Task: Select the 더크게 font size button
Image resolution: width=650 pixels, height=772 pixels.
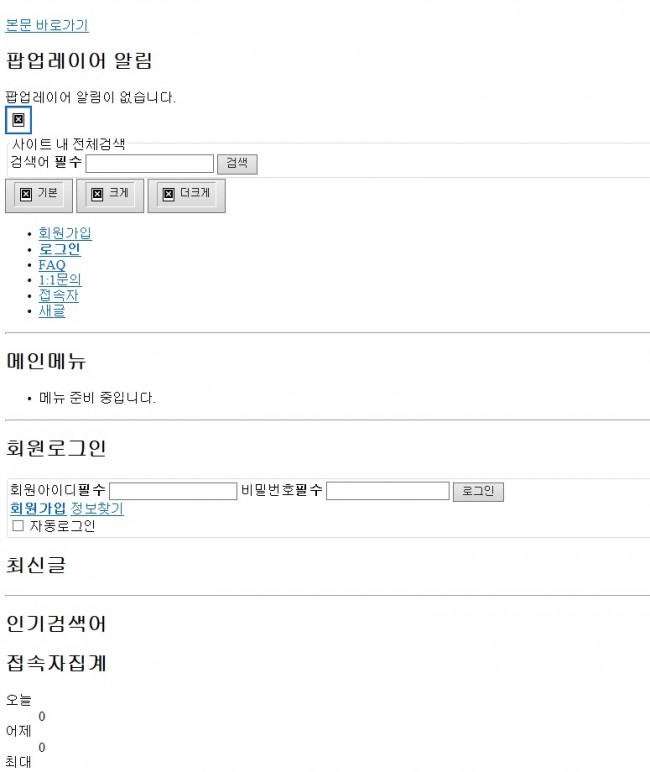Action: [187, 195]
